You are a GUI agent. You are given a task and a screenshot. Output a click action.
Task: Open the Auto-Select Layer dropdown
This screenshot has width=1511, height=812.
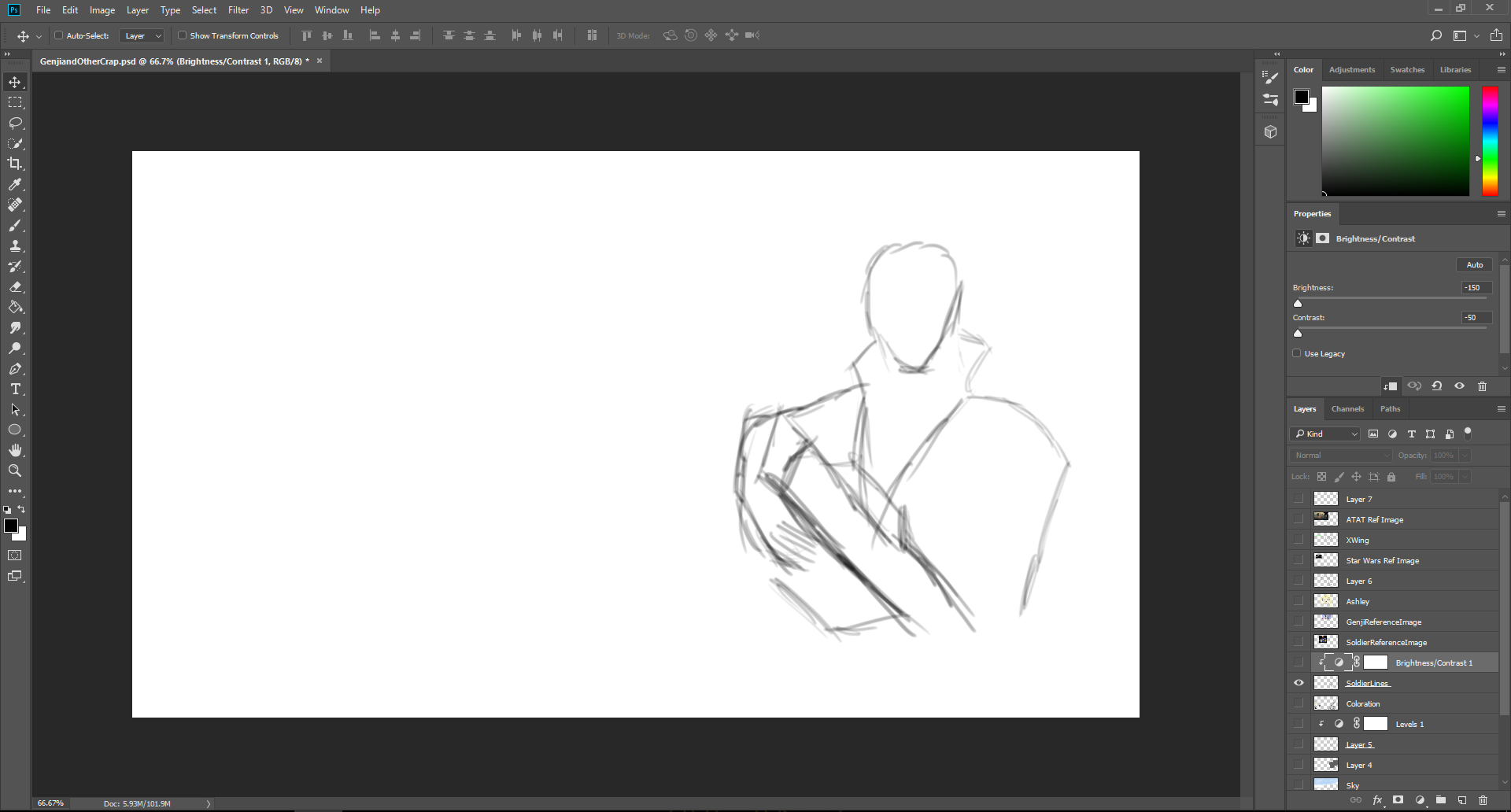pyautogui.click(x=142, y=35)
